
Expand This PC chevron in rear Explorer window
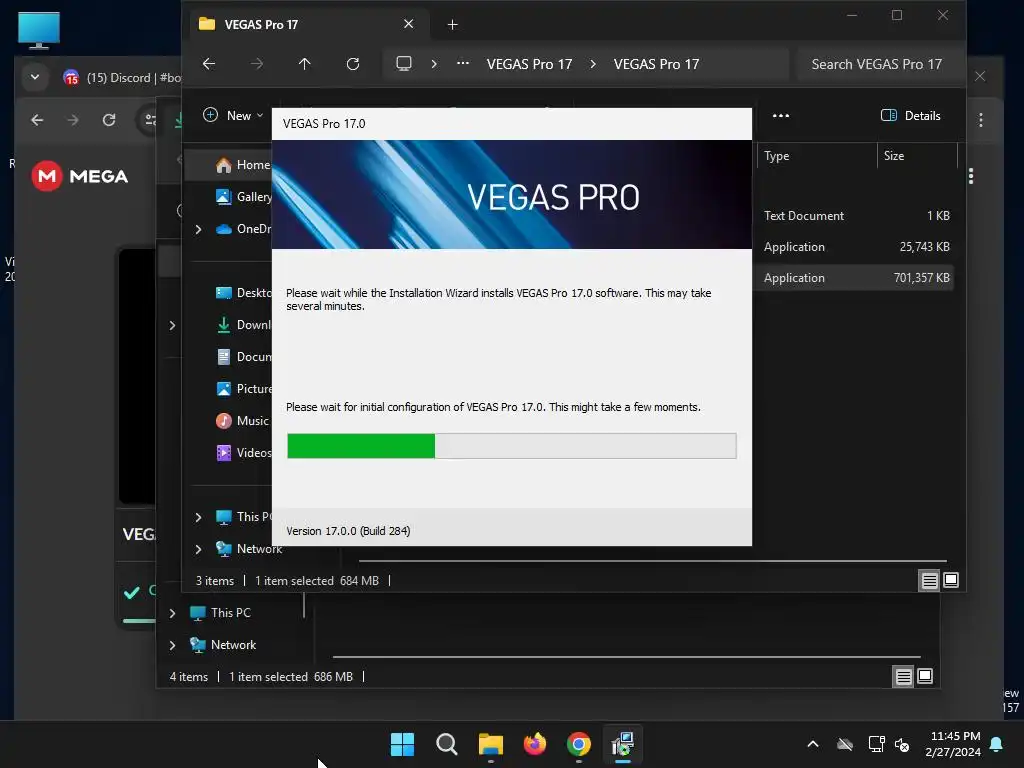[172, 613]
